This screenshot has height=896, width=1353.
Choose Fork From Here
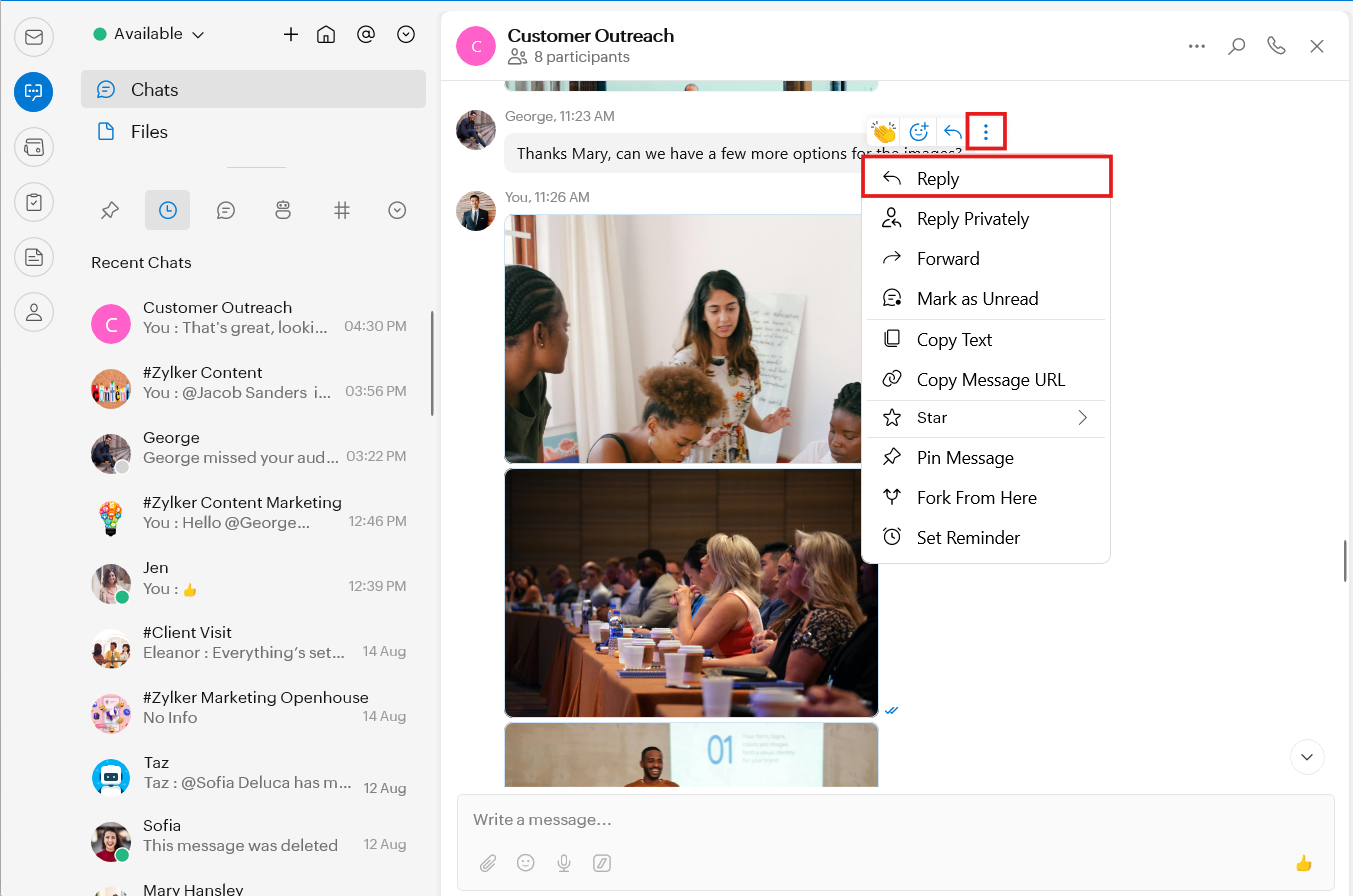coord(986,498)
